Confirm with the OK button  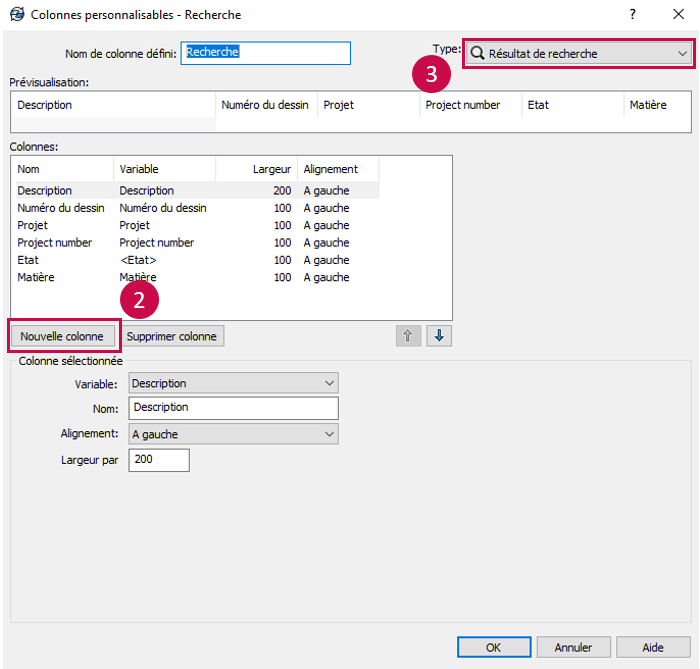pyautogui.click(x=494, y=647)
